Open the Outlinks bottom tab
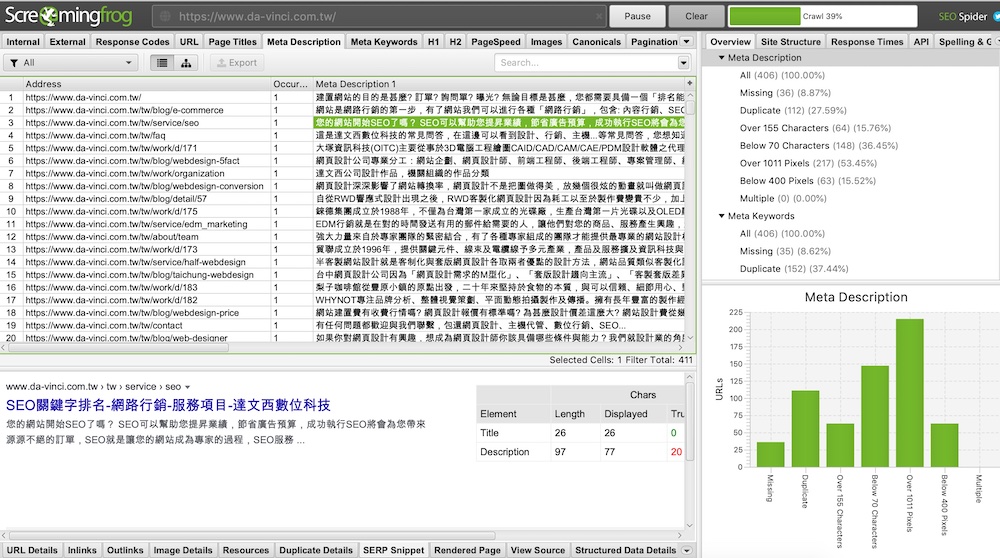 coord(125,550)
